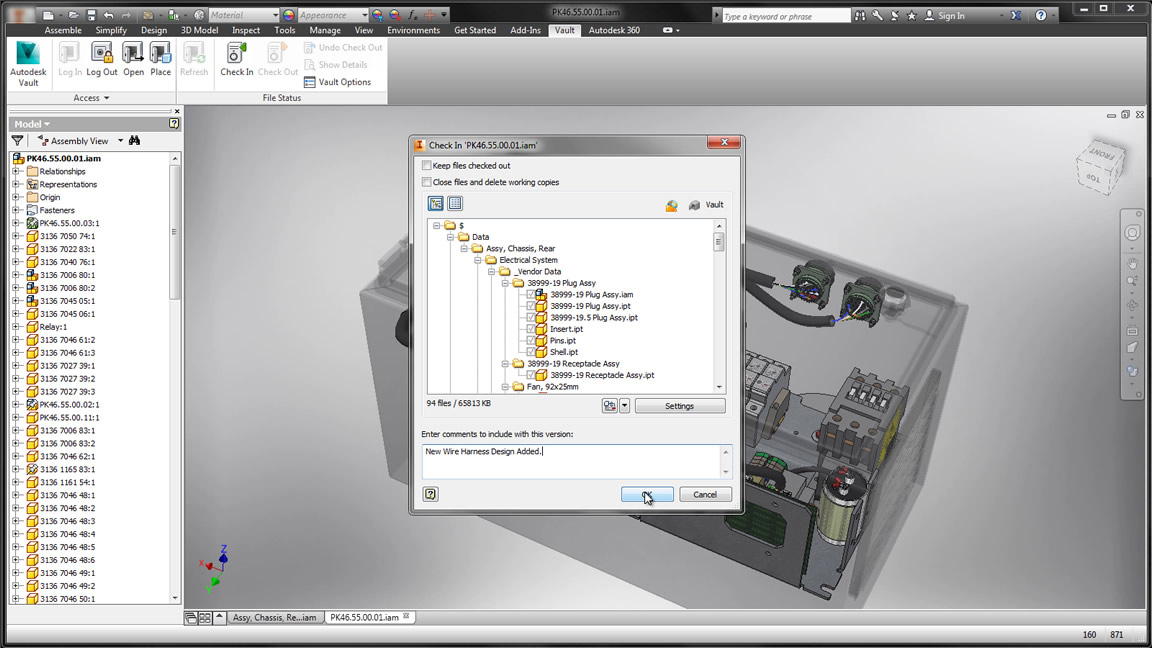The image size is (1152, 648).
Task: Click the star Favorites icon in title bar
Action: pos(912,15)
